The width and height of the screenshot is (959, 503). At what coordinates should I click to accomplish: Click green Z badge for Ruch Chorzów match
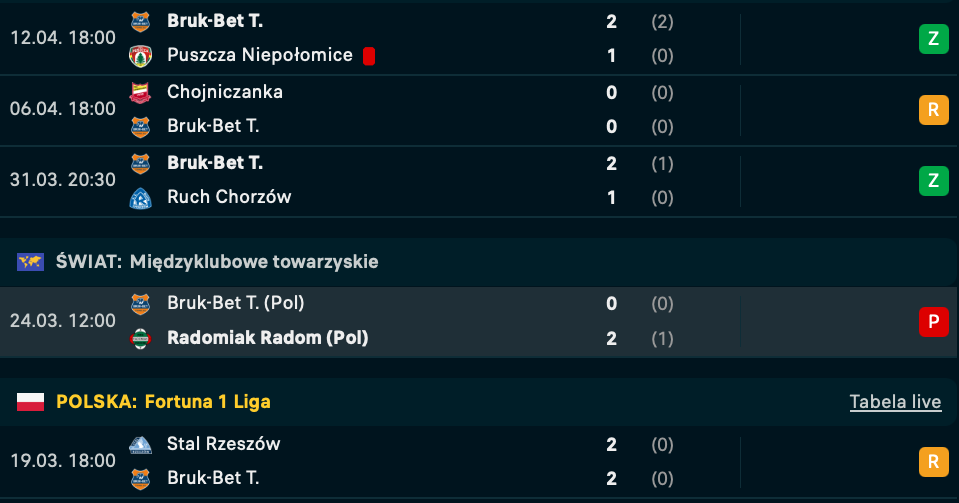tap(933, 180)
